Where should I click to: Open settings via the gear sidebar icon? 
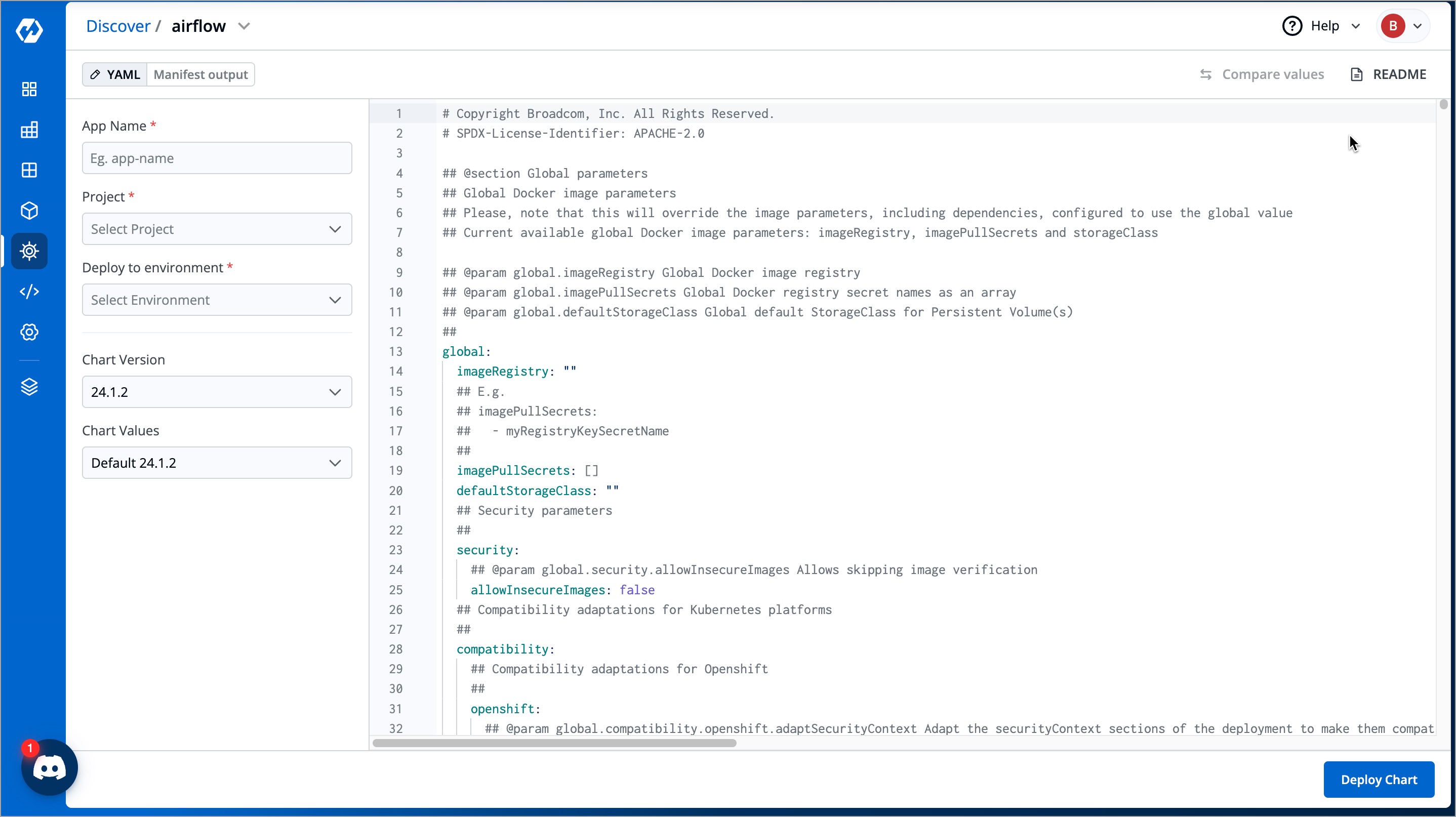(29, 332)
